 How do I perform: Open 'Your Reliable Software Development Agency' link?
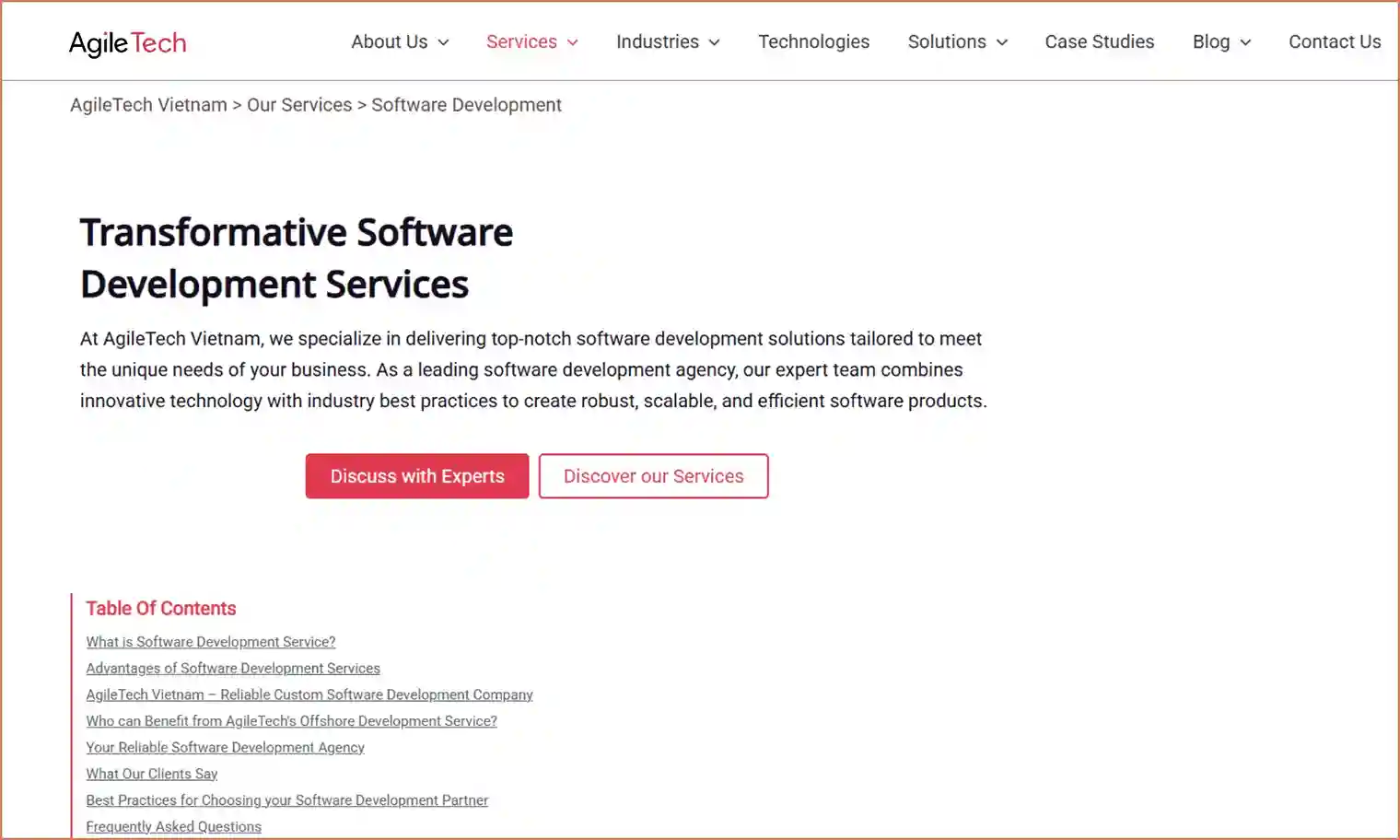(x=225, y=748)
